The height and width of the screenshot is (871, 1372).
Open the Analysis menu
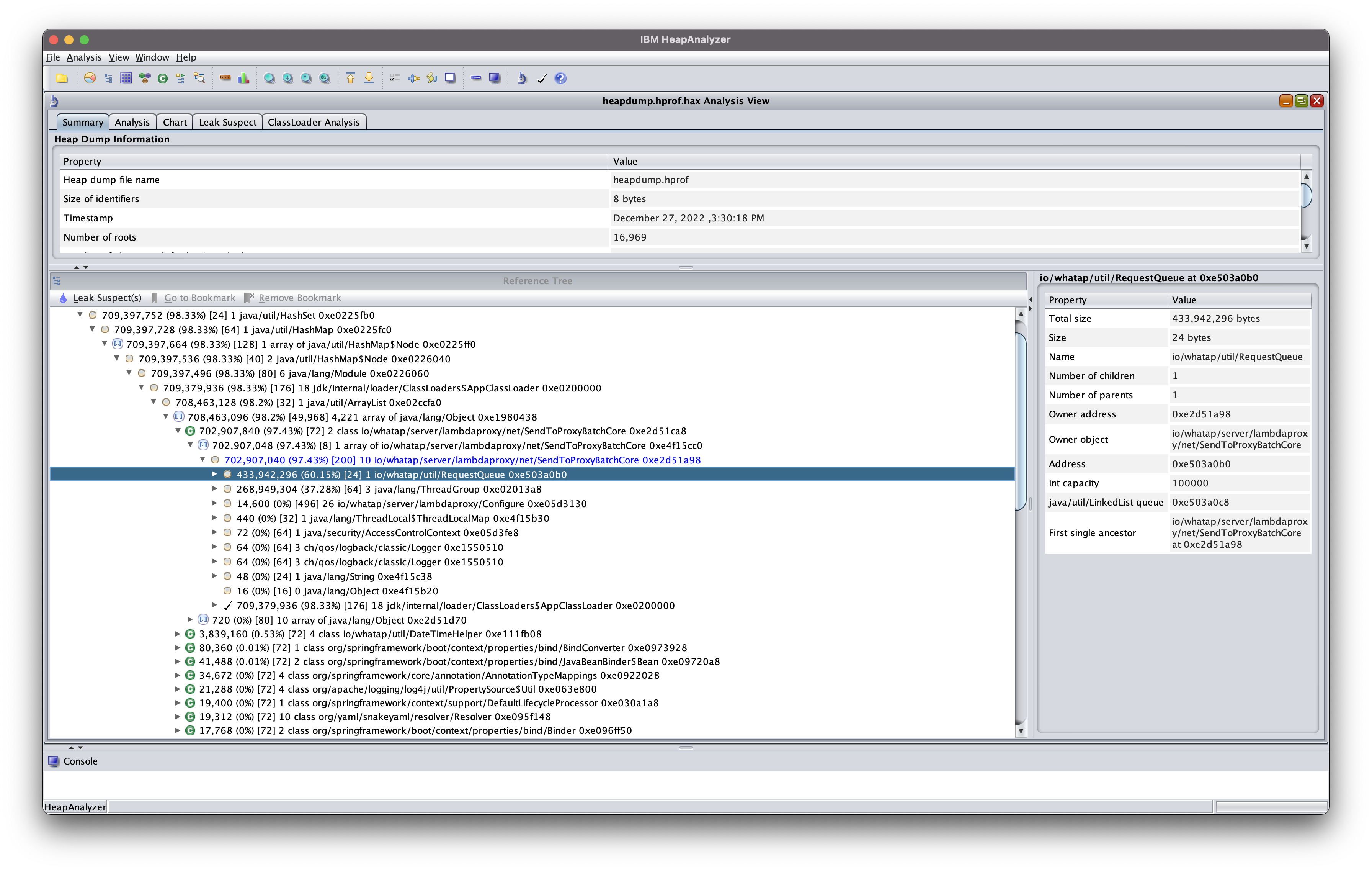(x=84, y=57)
